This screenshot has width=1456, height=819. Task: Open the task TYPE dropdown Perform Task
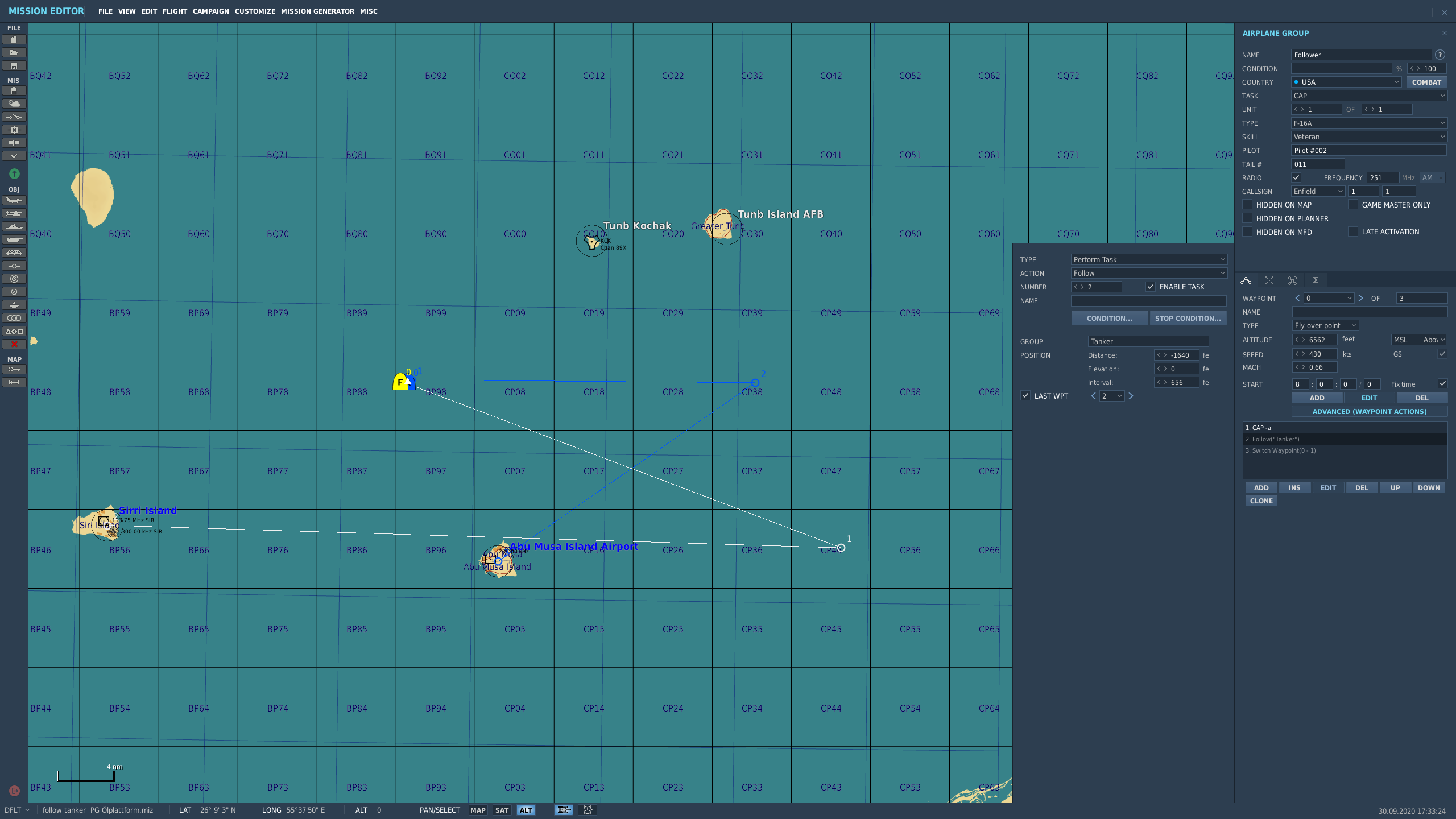(x=1149, y=259)
